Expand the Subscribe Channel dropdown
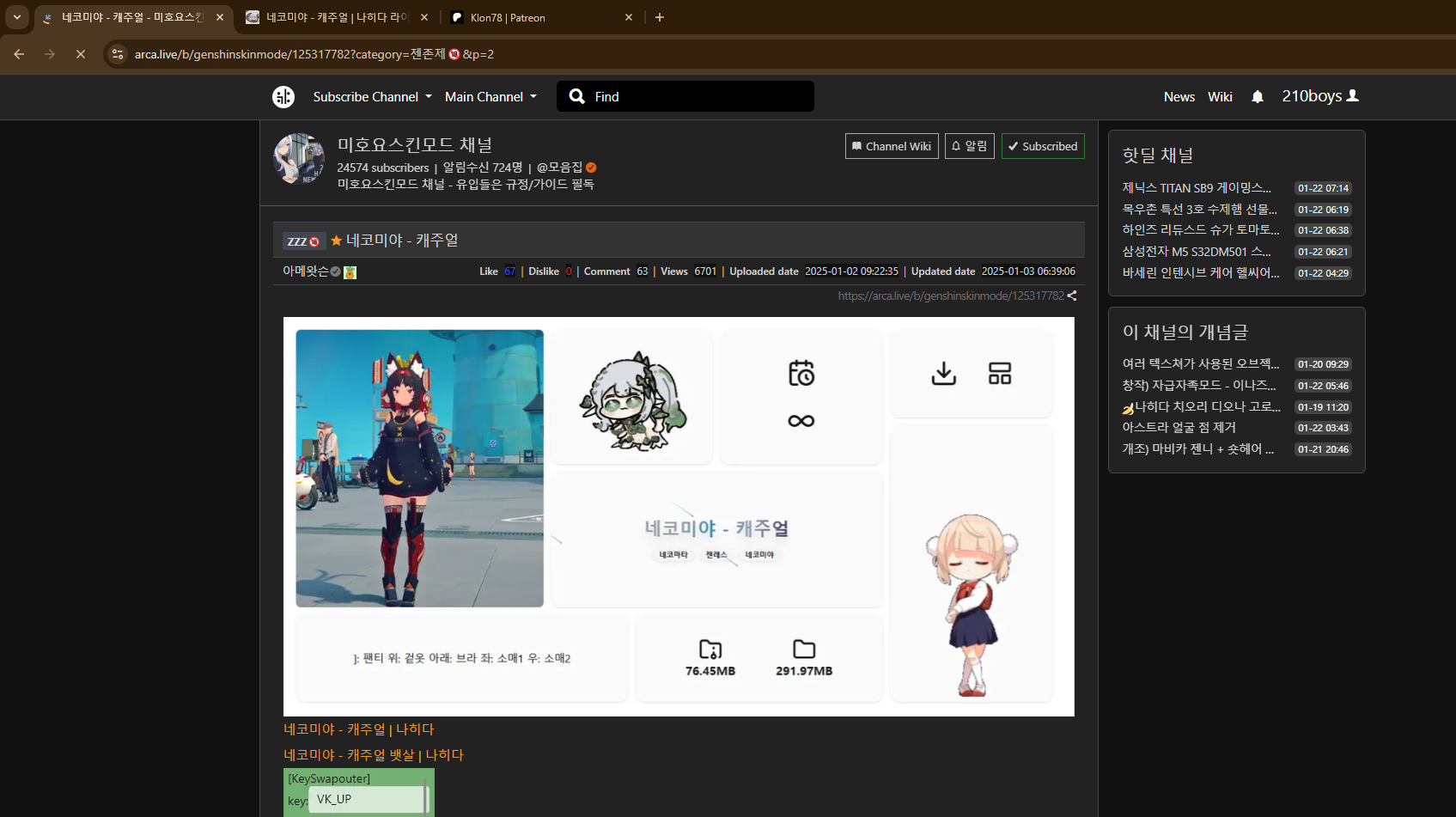 [372, 97]
